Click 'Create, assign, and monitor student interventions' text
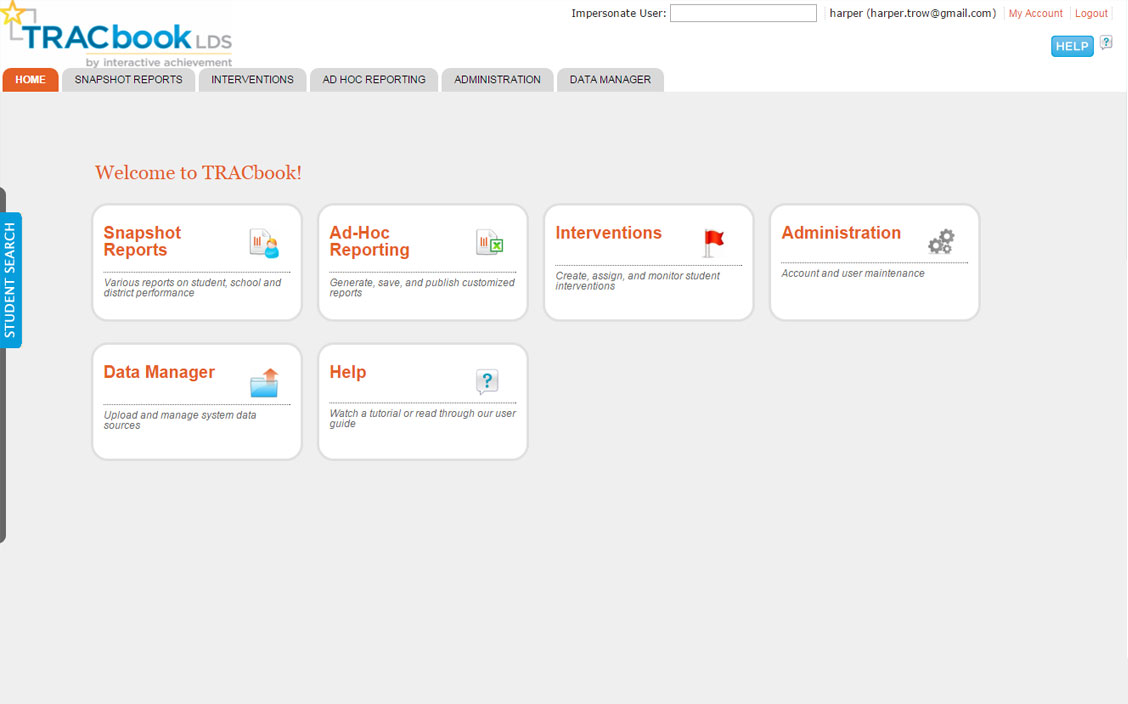Image resolution: width=1128 pixels, height=704 pixels. 637,280
